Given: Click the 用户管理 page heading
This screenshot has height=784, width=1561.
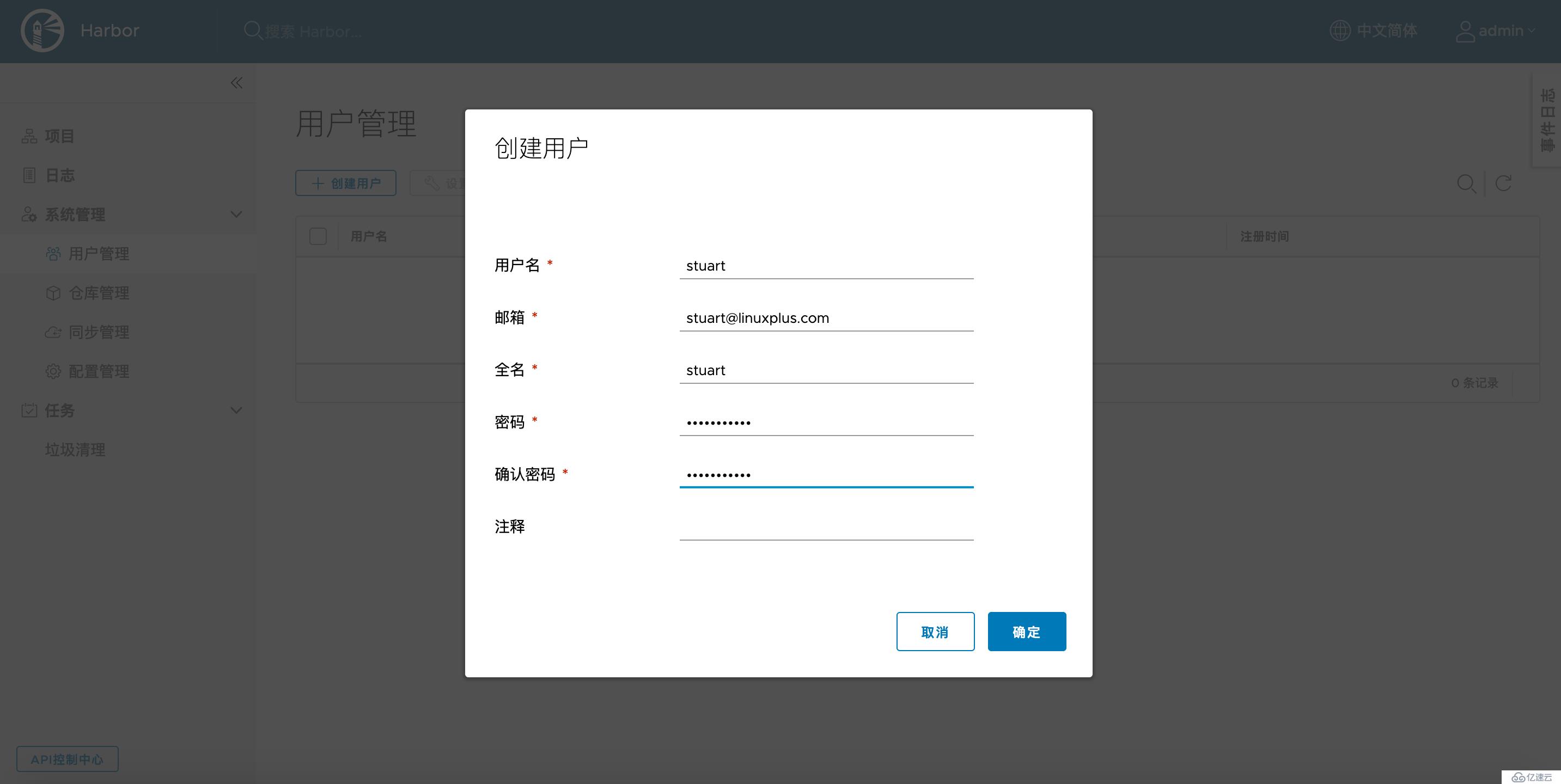Looking at the screenshot, I should point(356,123).
